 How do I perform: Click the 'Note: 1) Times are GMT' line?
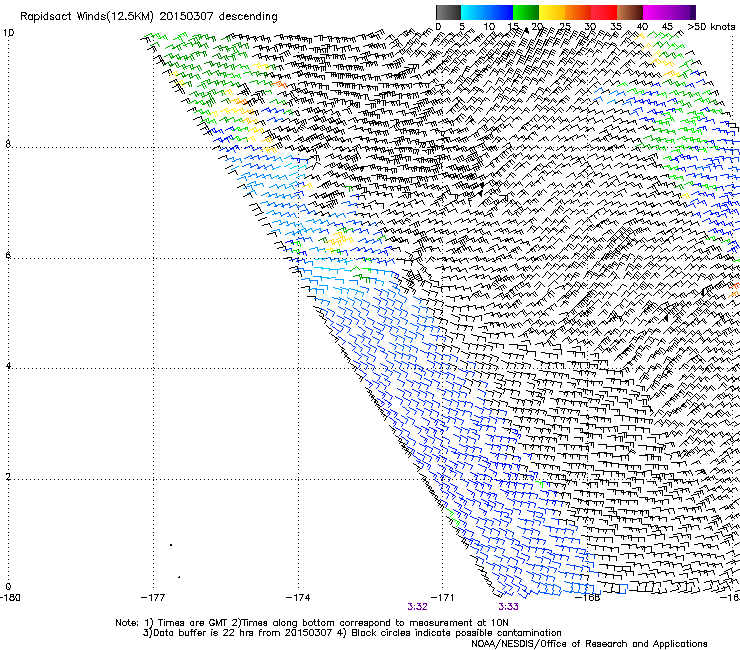312,623
